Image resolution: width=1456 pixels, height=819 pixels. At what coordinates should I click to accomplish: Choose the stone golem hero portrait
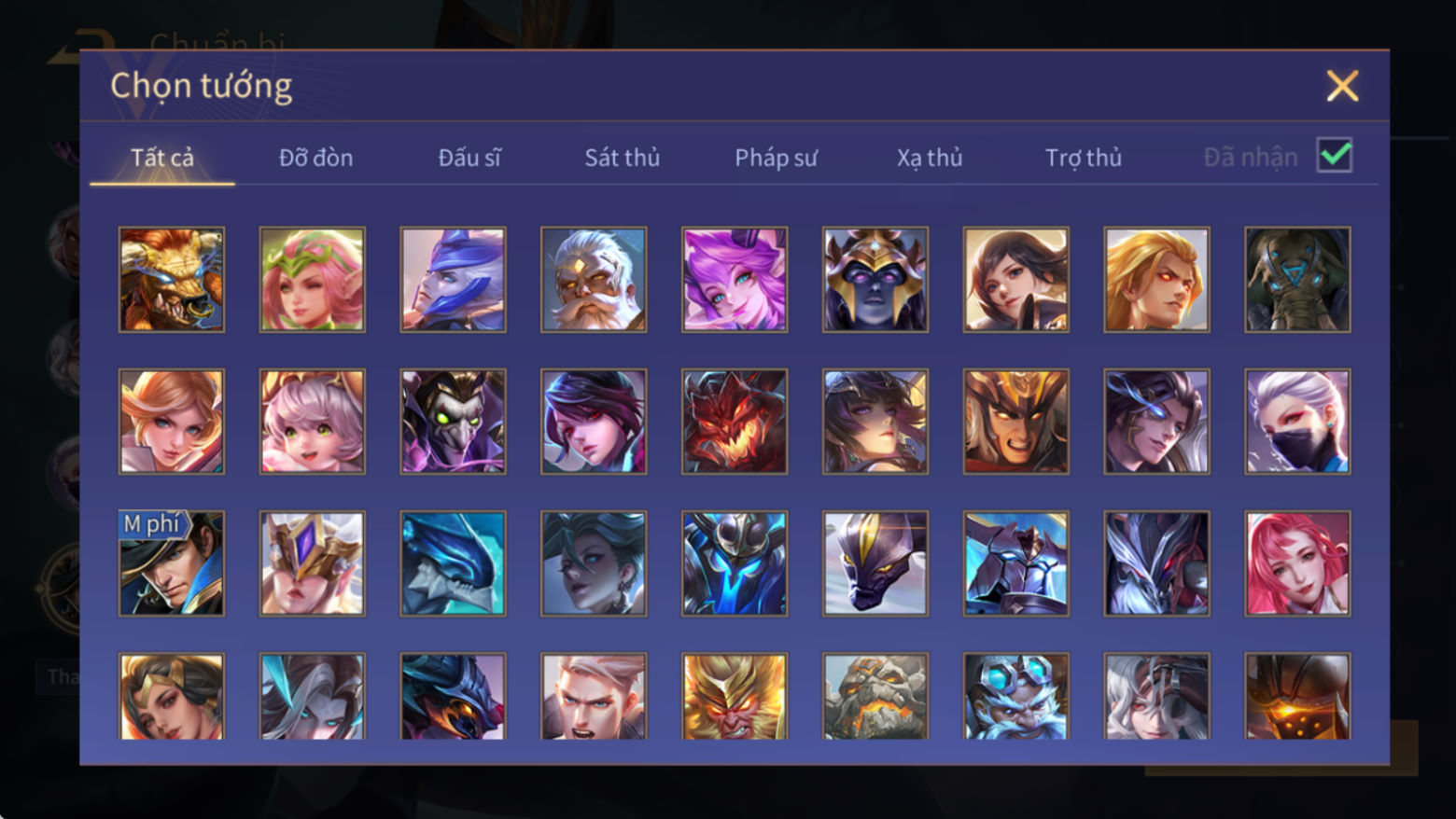tap(875, 697)
